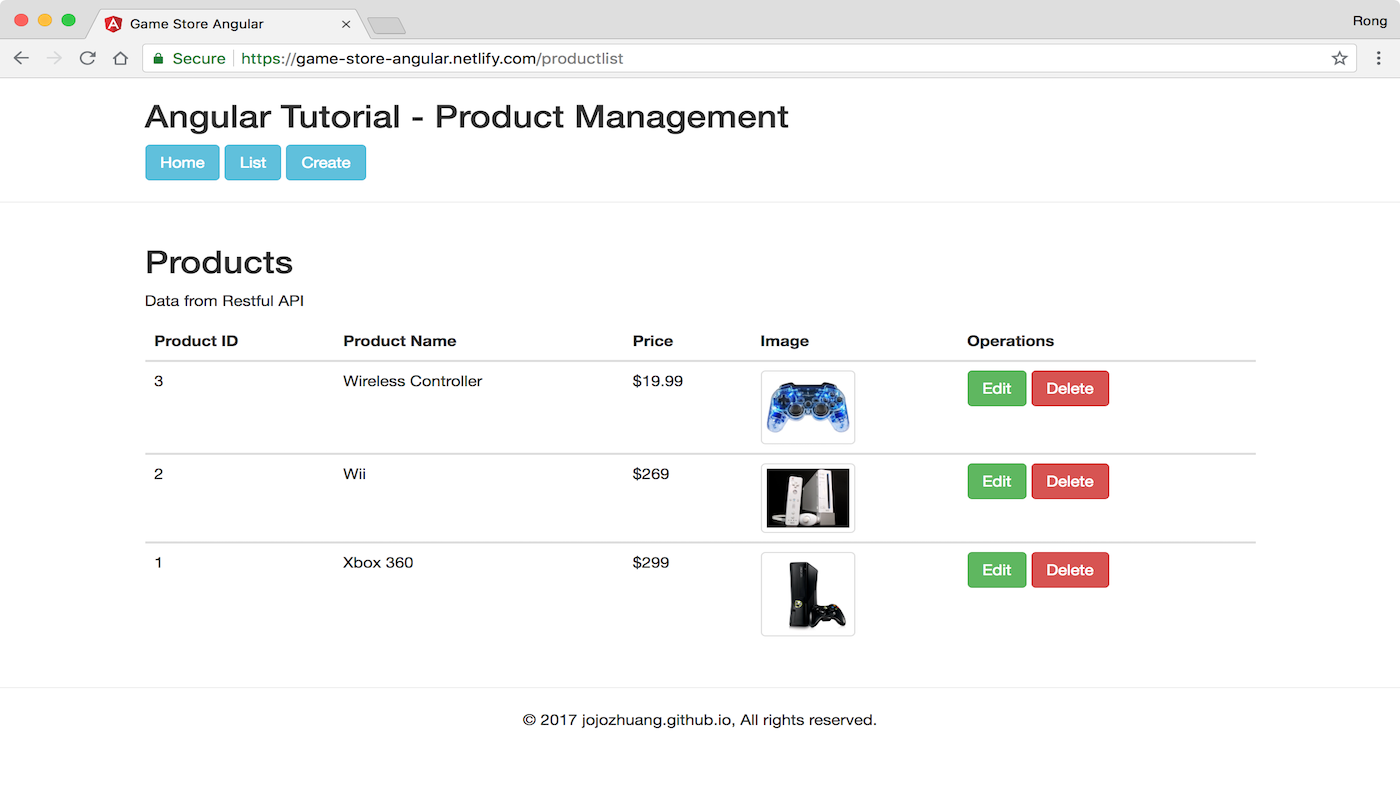Open a new tab

[x=386, y=25]
